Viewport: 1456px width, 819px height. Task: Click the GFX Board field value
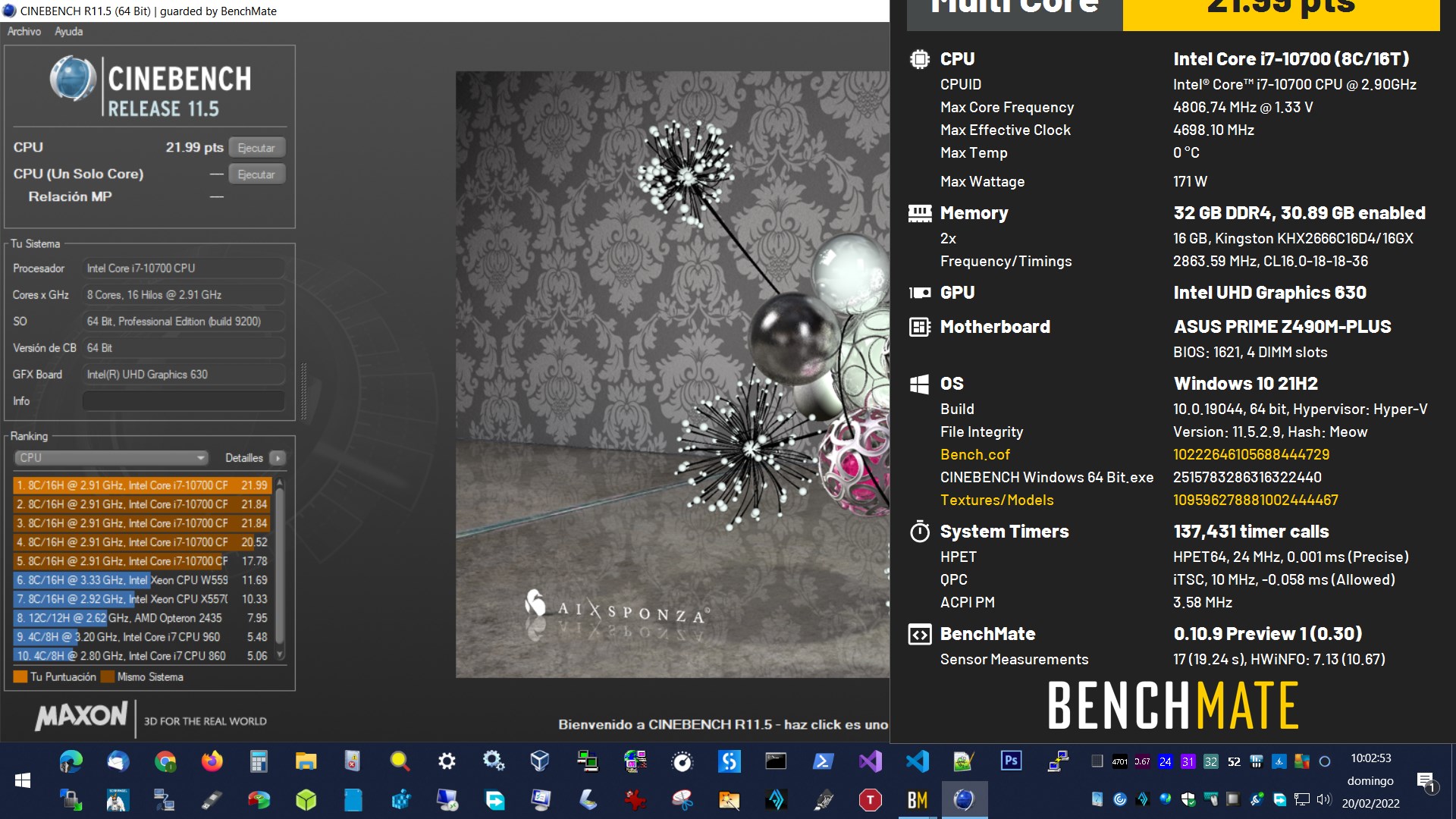[x=184, y=375]
